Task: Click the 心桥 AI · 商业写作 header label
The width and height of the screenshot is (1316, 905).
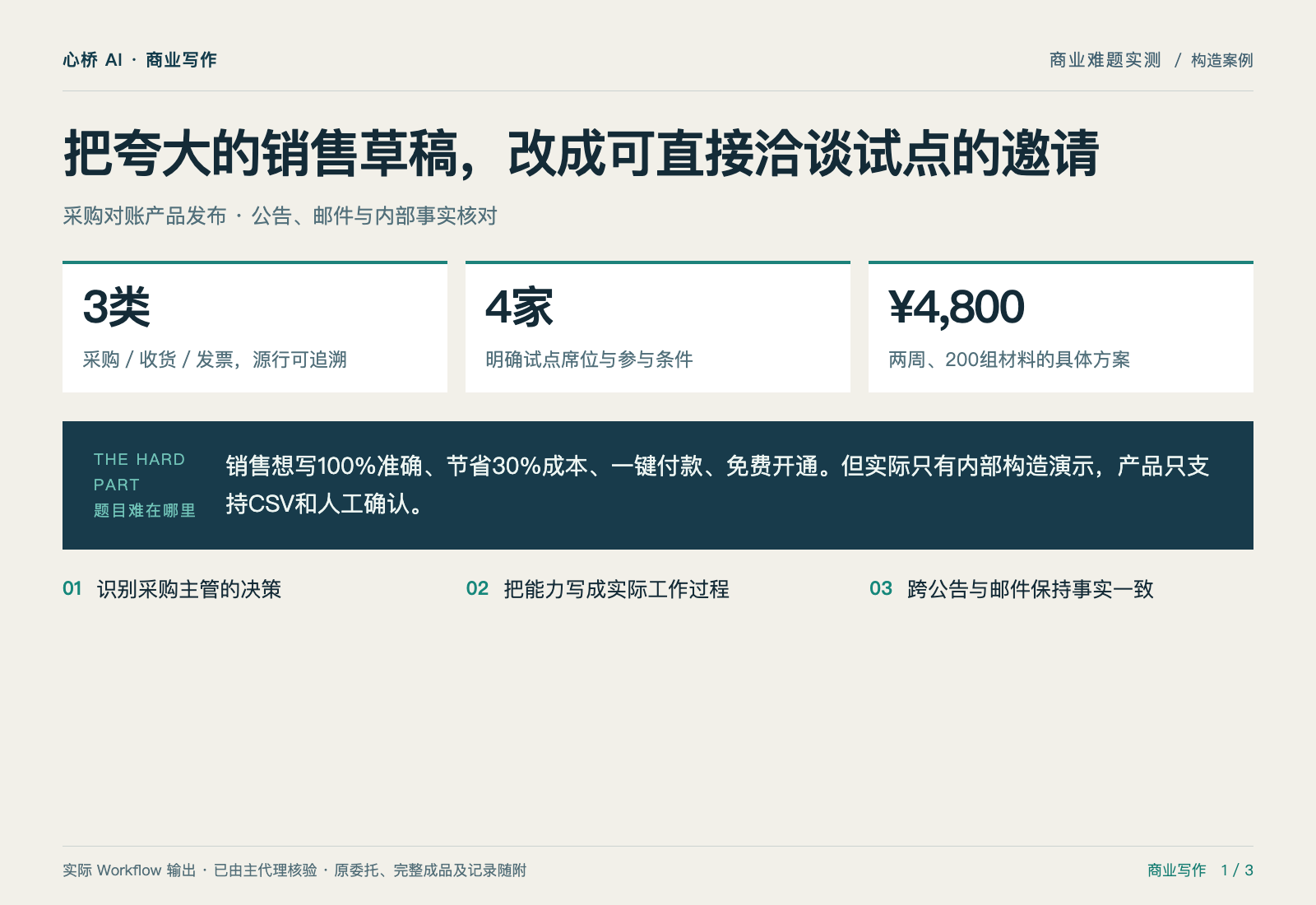Action: (x=140, y=60)
